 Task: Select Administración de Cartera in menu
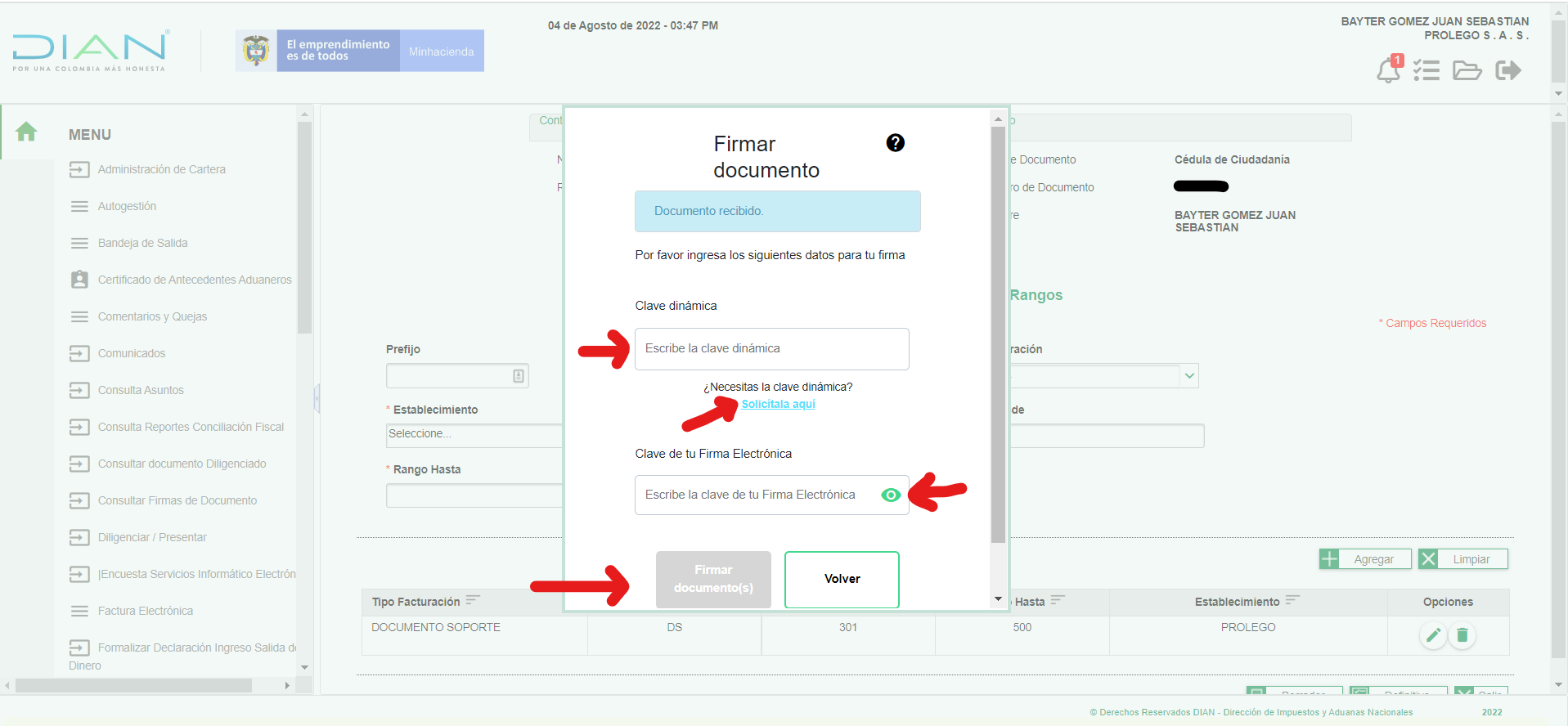click(161, 169)
